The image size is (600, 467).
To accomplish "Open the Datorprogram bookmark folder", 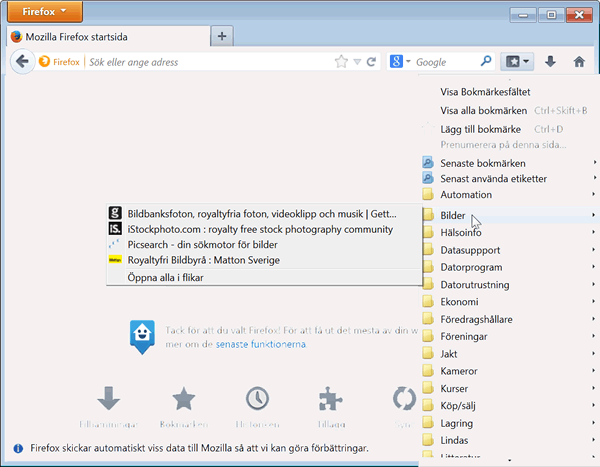I will (x=509, y=267).
